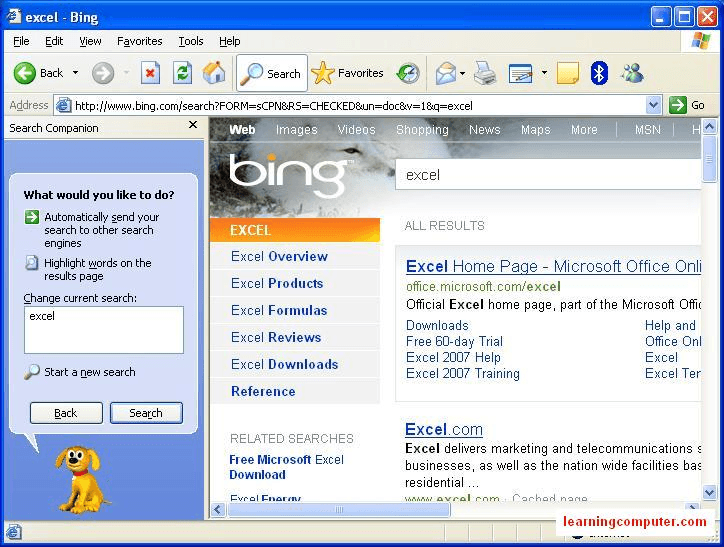Open the Back button history dropdown
The width and height of the screenshot is (724, 547).
point(75,73)
